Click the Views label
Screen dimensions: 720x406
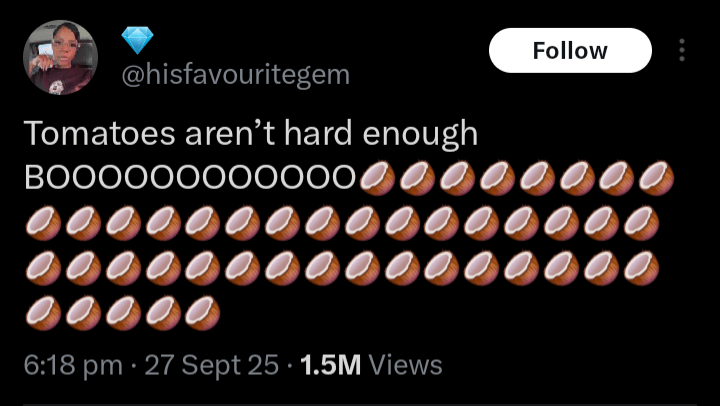[x=406, y=366]
